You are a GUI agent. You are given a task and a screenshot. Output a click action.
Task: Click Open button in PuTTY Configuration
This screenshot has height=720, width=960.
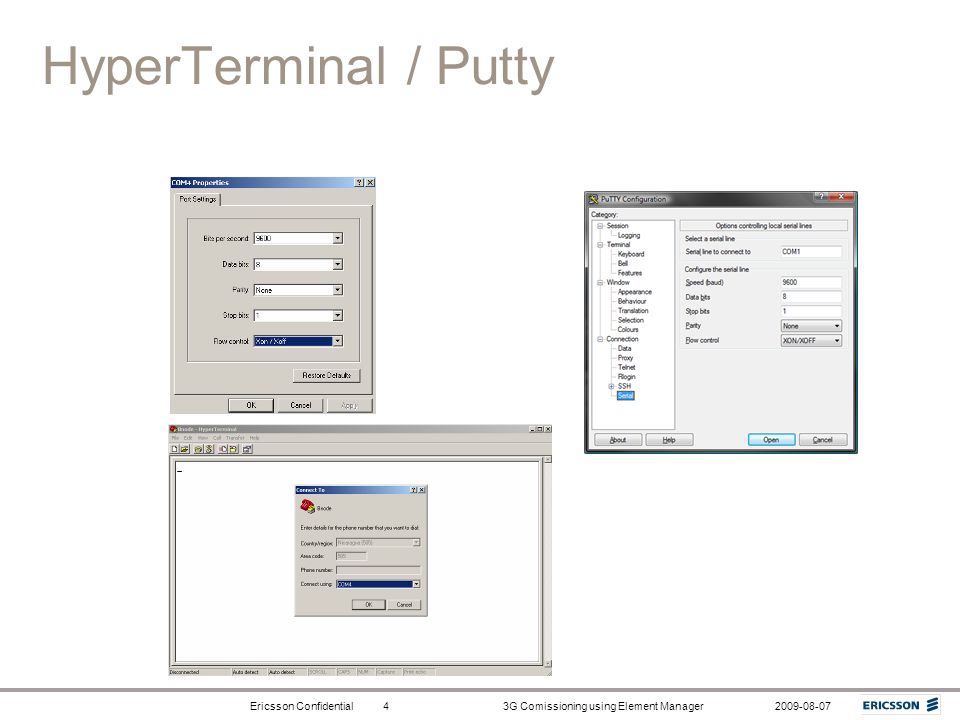tap(771, 440)
